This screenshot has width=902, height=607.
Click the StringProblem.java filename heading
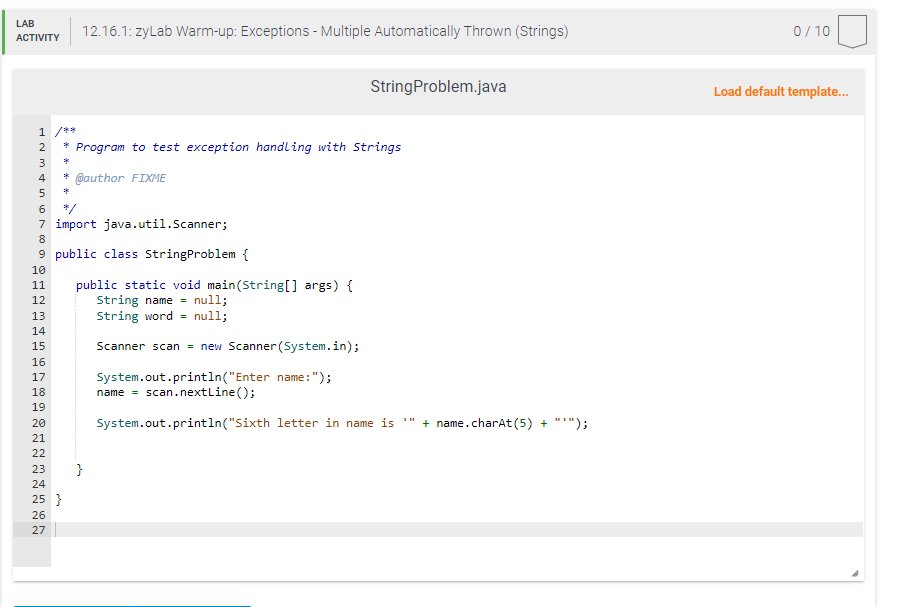(x=437, y=87)
